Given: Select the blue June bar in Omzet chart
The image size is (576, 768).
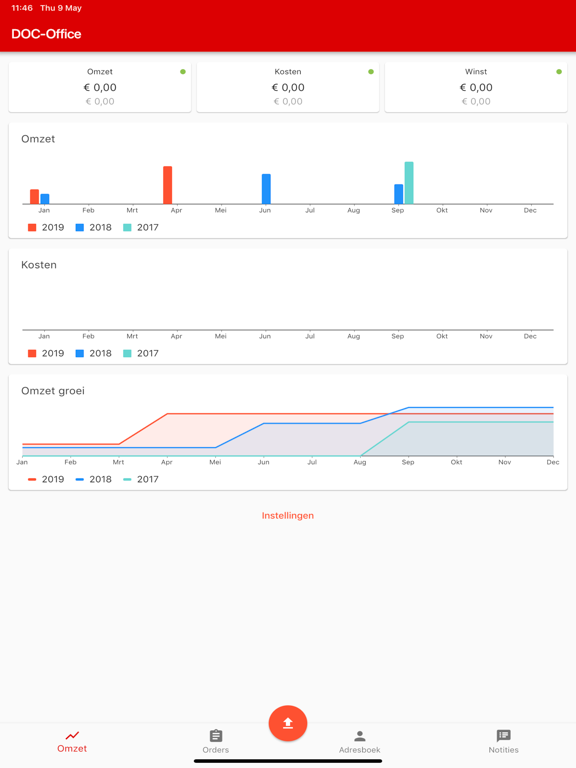Looking at the screenshot, I should click(x=266, y=189).
